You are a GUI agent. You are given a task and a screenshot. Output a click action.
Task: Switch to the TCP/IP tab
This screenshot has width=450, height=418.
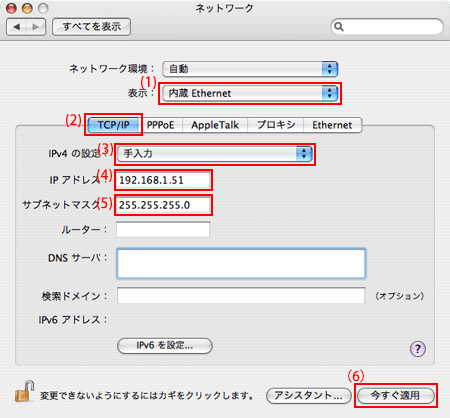114,125
